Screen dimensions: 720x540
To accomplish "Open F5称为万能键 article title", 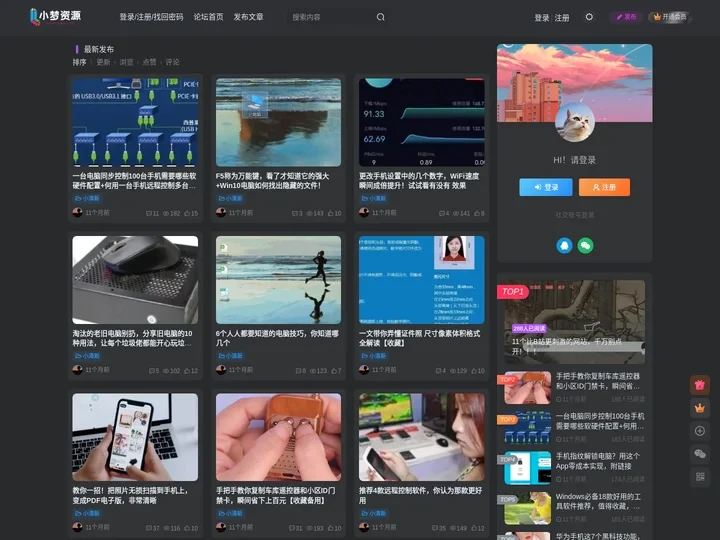I will coord(272,181).
